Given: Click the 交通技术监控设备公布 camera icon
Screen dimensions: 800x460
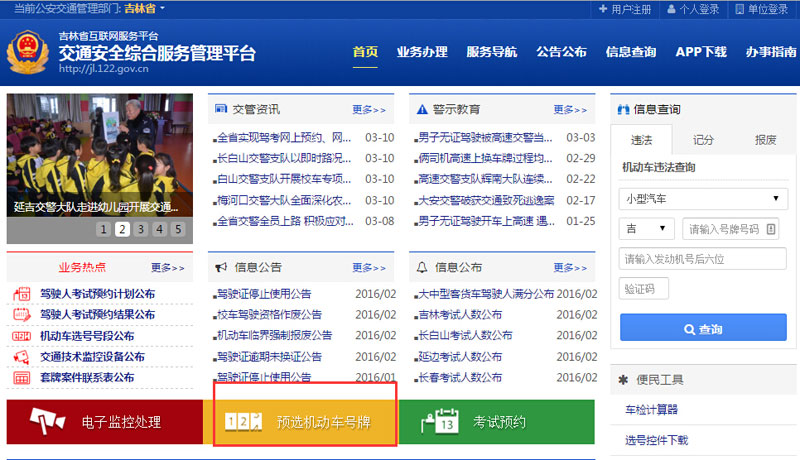Looking at the screenshot, I should pos(21,356).
